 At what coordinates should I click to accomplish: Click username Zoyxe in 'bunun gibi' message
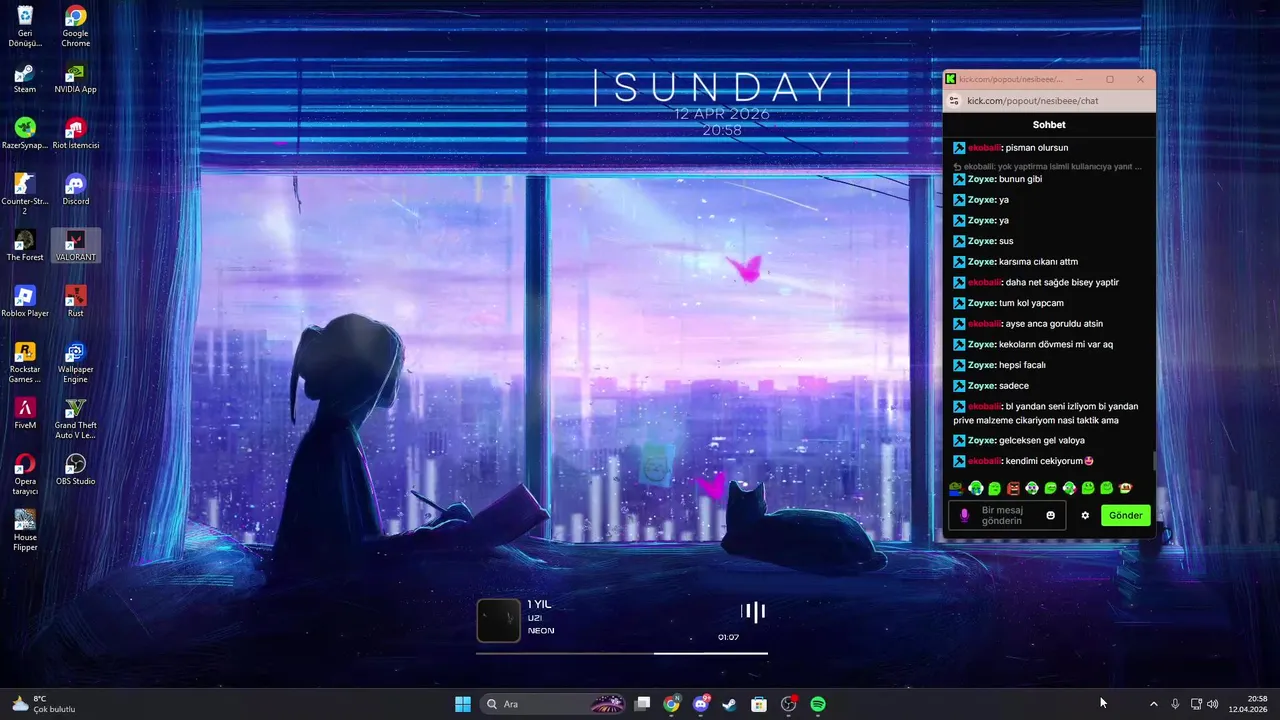point(981,179)
